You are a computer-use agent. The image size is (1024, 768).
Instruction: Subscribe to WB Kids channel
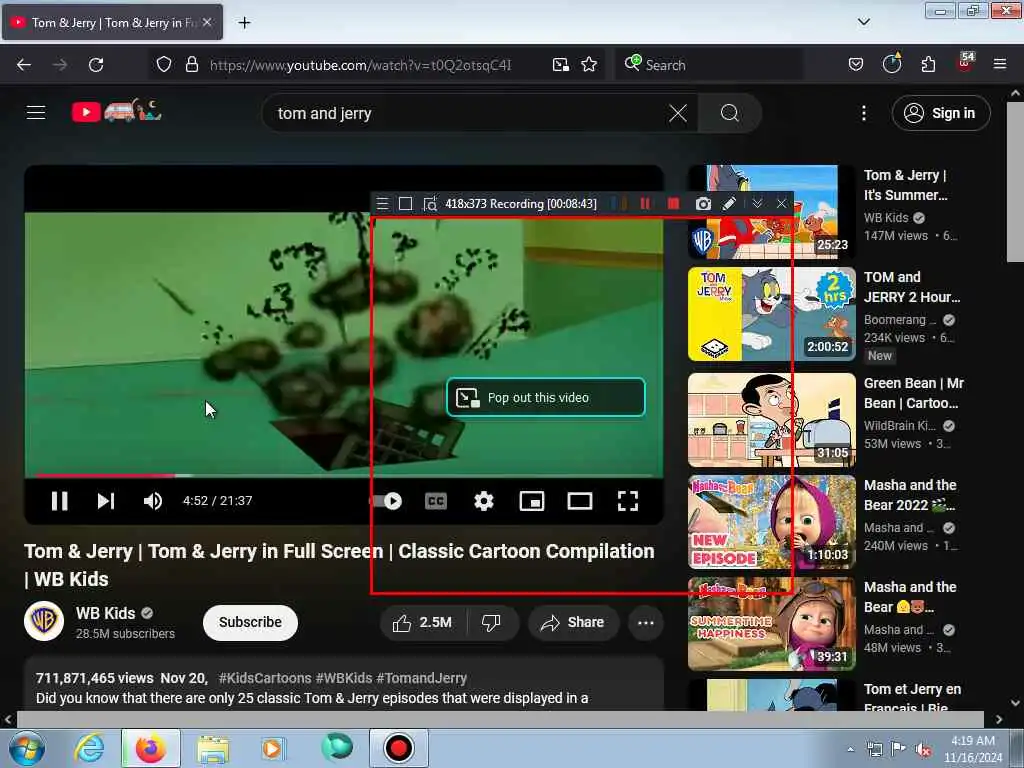pos(250,622)
